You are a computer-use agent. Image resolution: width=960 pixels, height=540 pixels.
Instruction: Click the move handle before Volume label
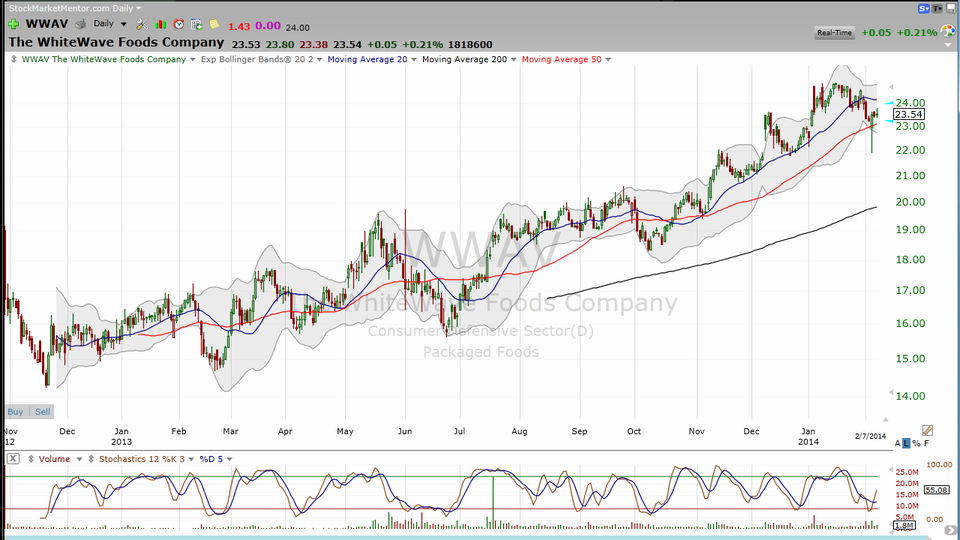31,459
